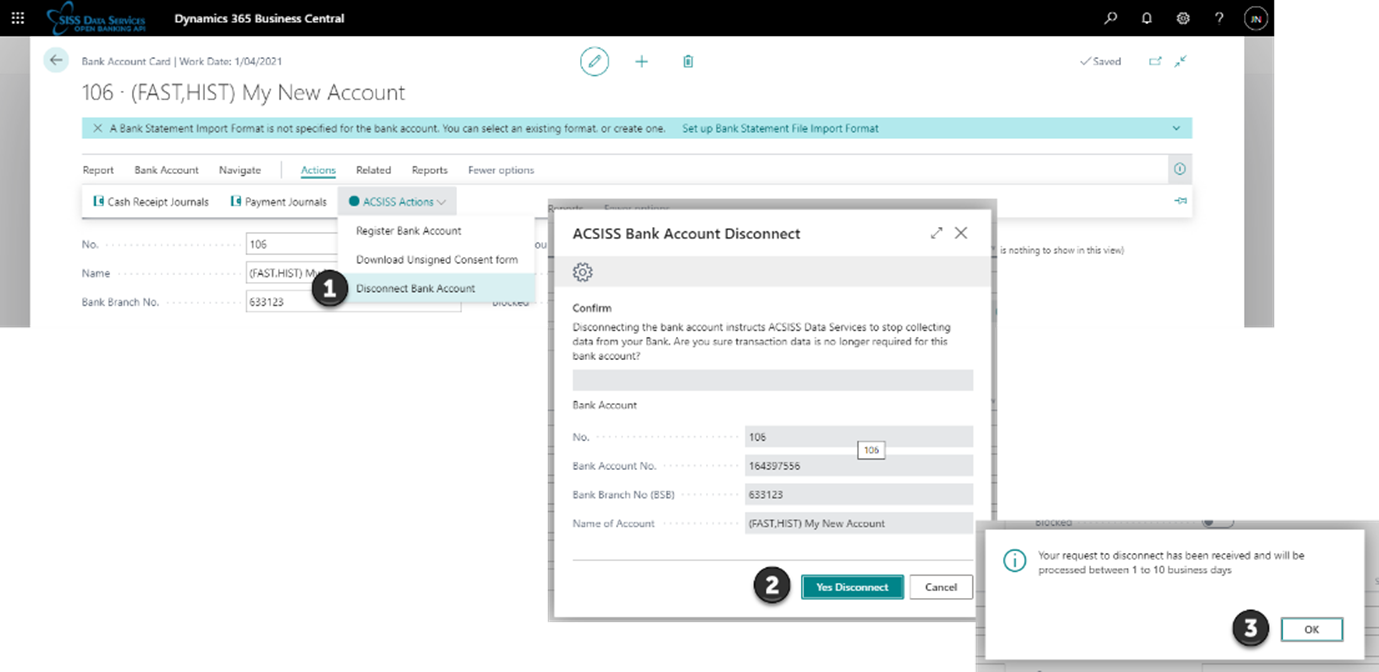Click the help question mark icon
Screen dimensions: 1379x672
point(1219,18)
